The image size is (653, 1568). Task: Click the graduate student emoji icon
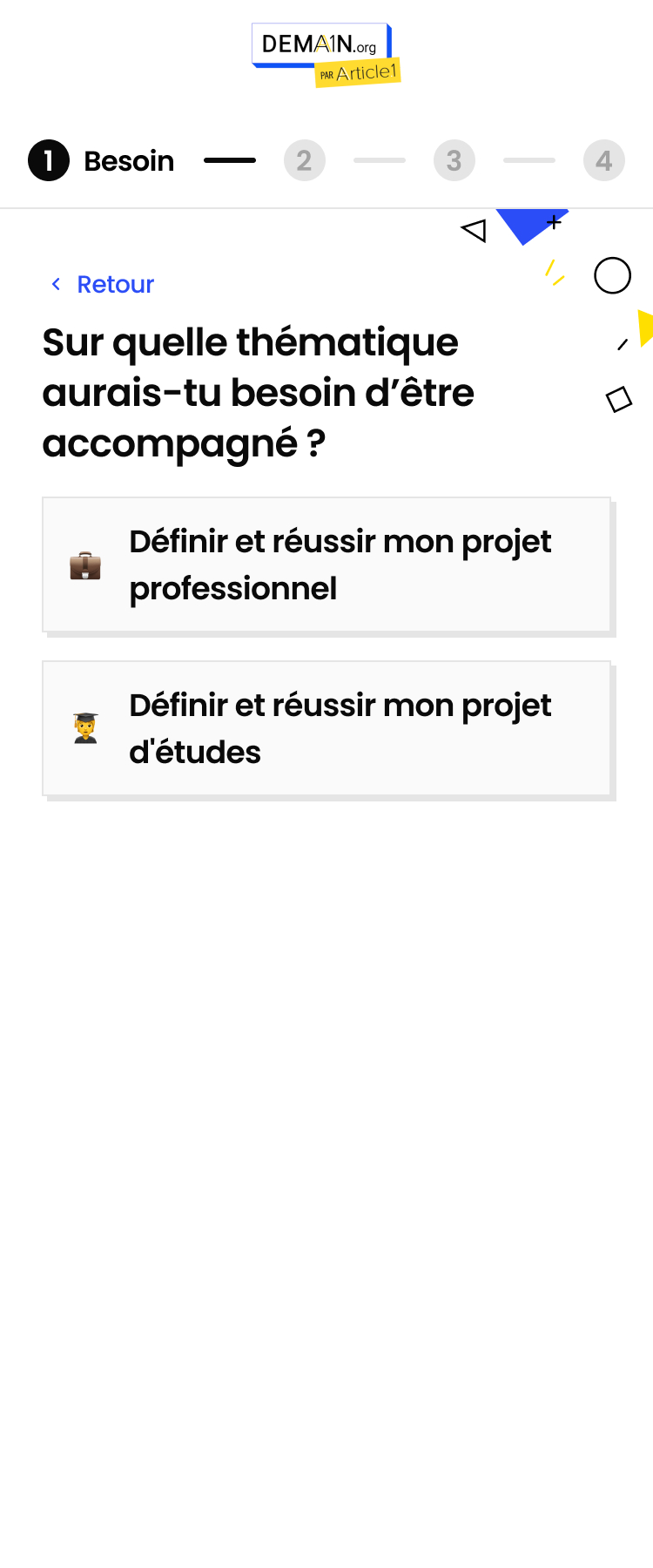(85, 728)
